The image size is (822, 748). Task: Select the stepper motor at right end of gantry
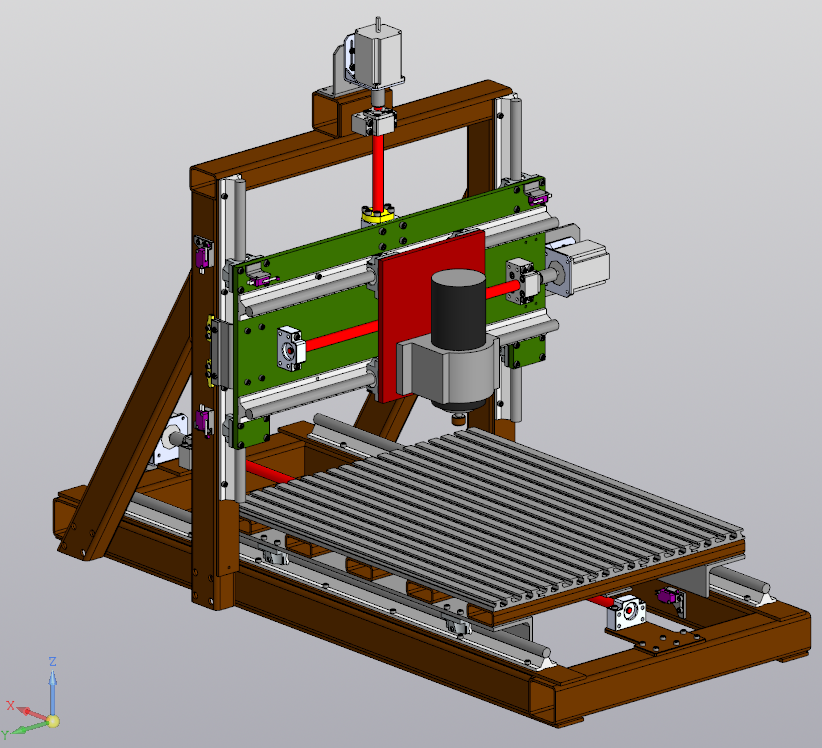pyautogui.click(x=582, y=269)
